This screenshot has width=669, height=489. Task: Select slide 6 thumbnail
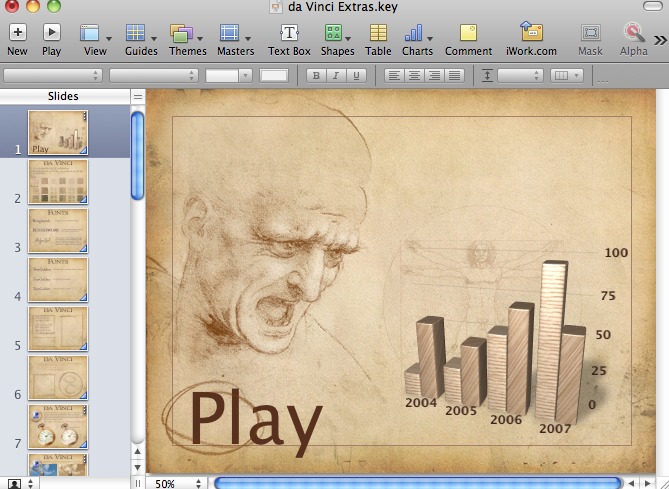coord(58,378)
